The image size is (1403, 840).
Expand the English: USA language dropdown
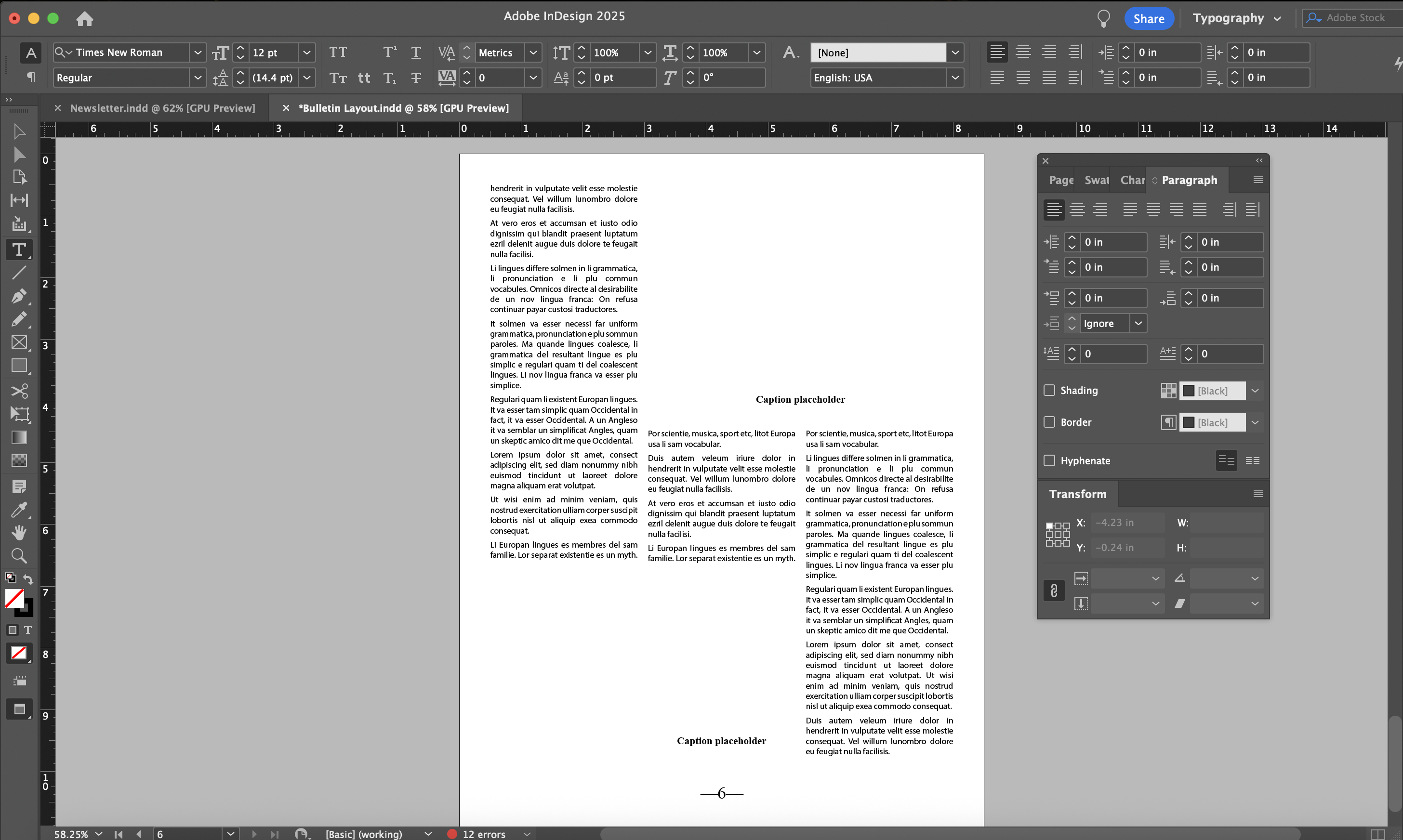coord(954,78)
